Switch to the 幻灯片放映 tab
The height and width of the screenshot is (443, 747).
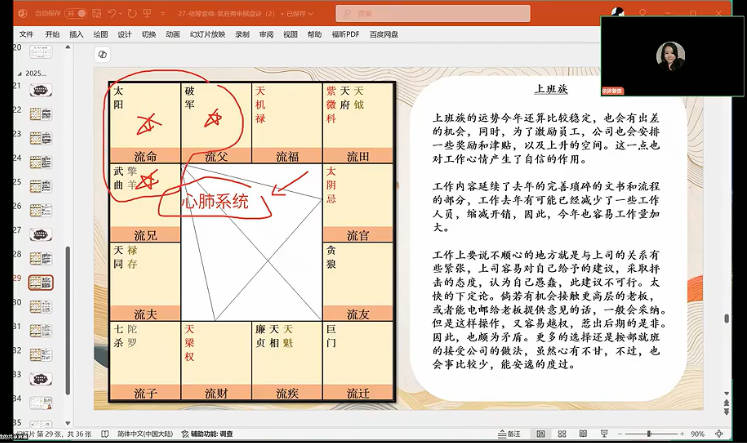pos(200,34)
